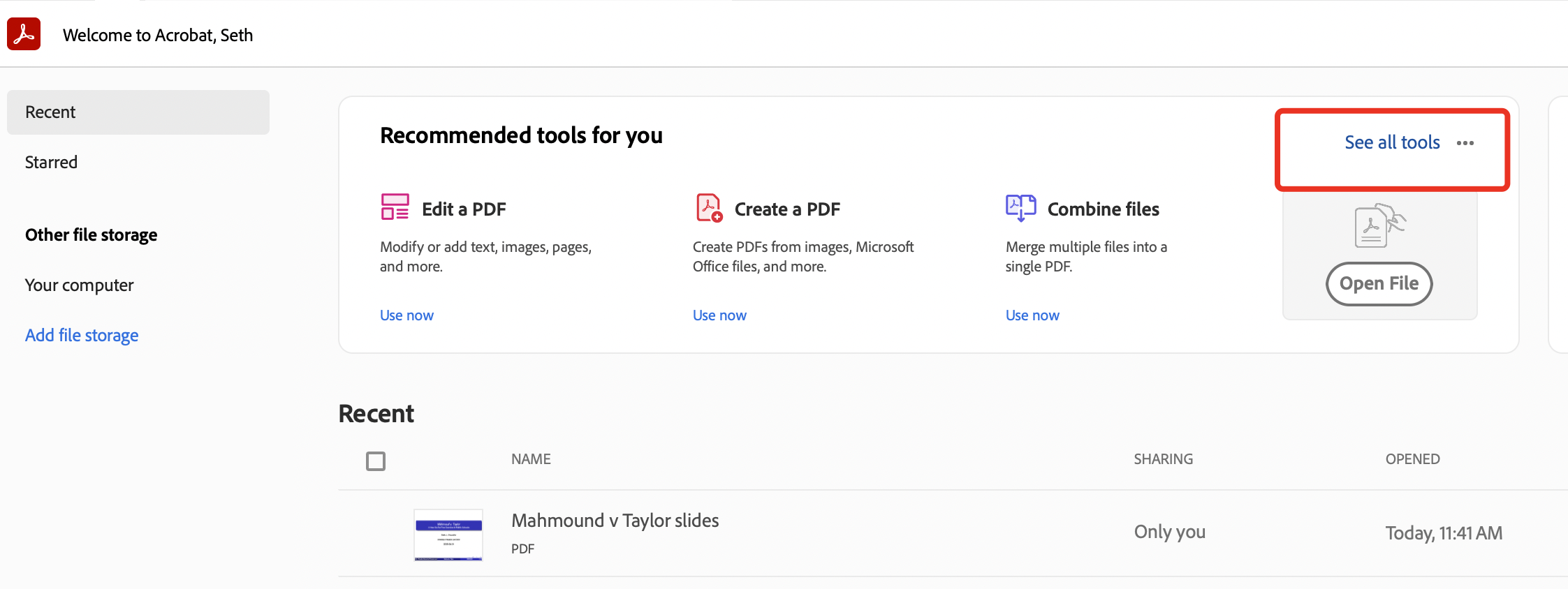This screenshot has width=1568, height=589.
Task: Browse Your computer storage
Action: pyautogui.click(x=80, y=285)
